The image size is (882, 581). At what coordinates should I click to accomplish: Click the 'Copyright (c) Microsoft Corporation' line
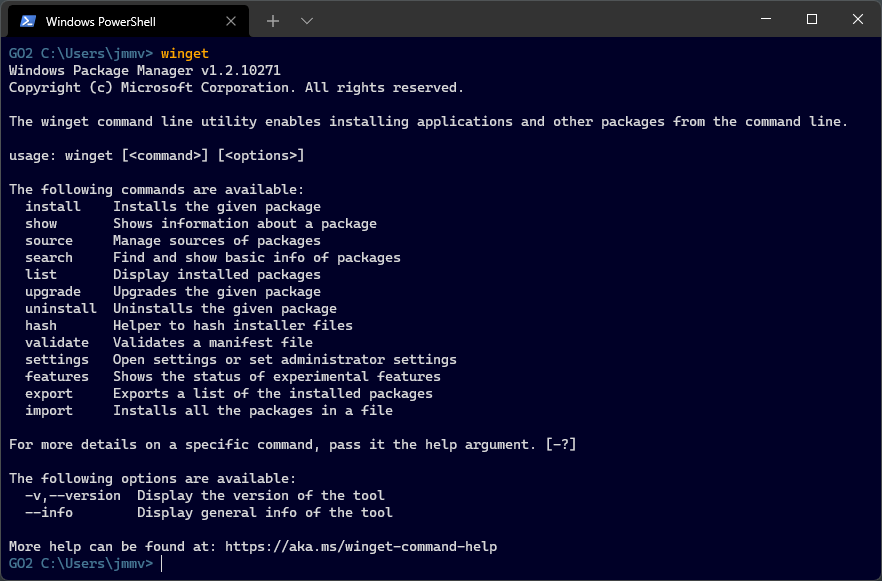pyautogui.click(x=236, y=88)
